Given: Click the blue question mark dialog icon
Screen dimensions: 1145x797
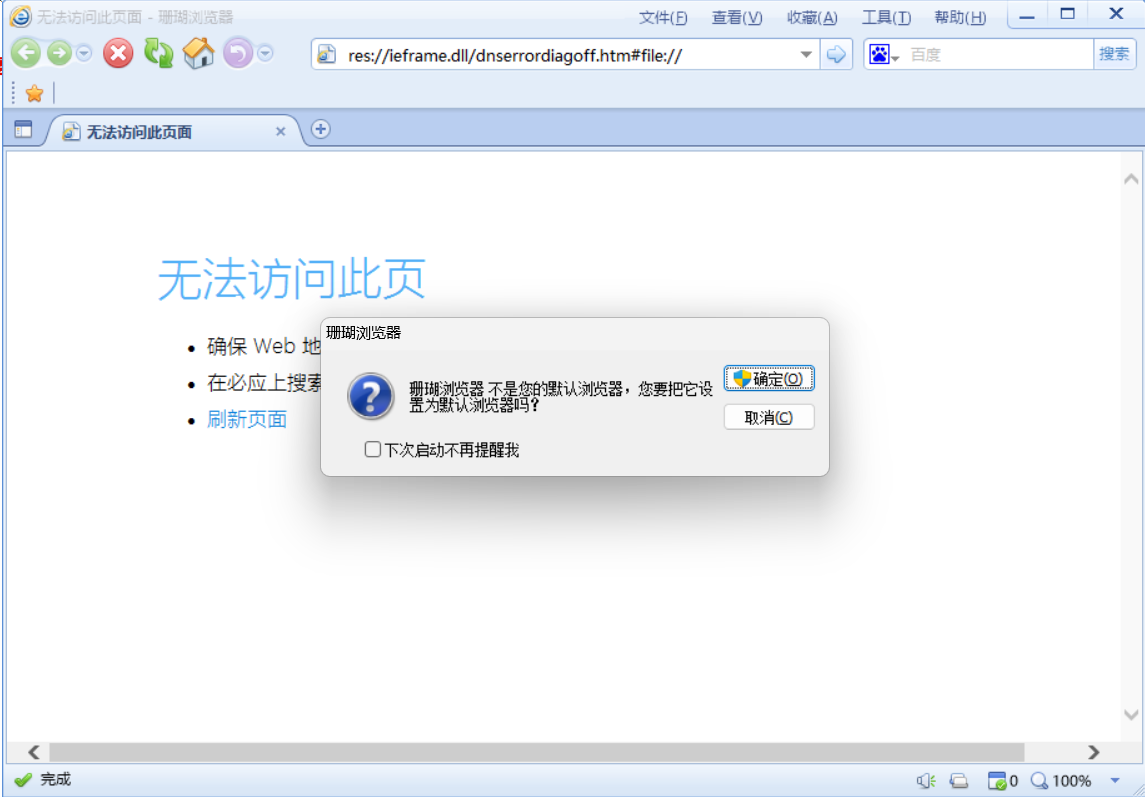Looking at the screenshot, I should tap(371, 397).
